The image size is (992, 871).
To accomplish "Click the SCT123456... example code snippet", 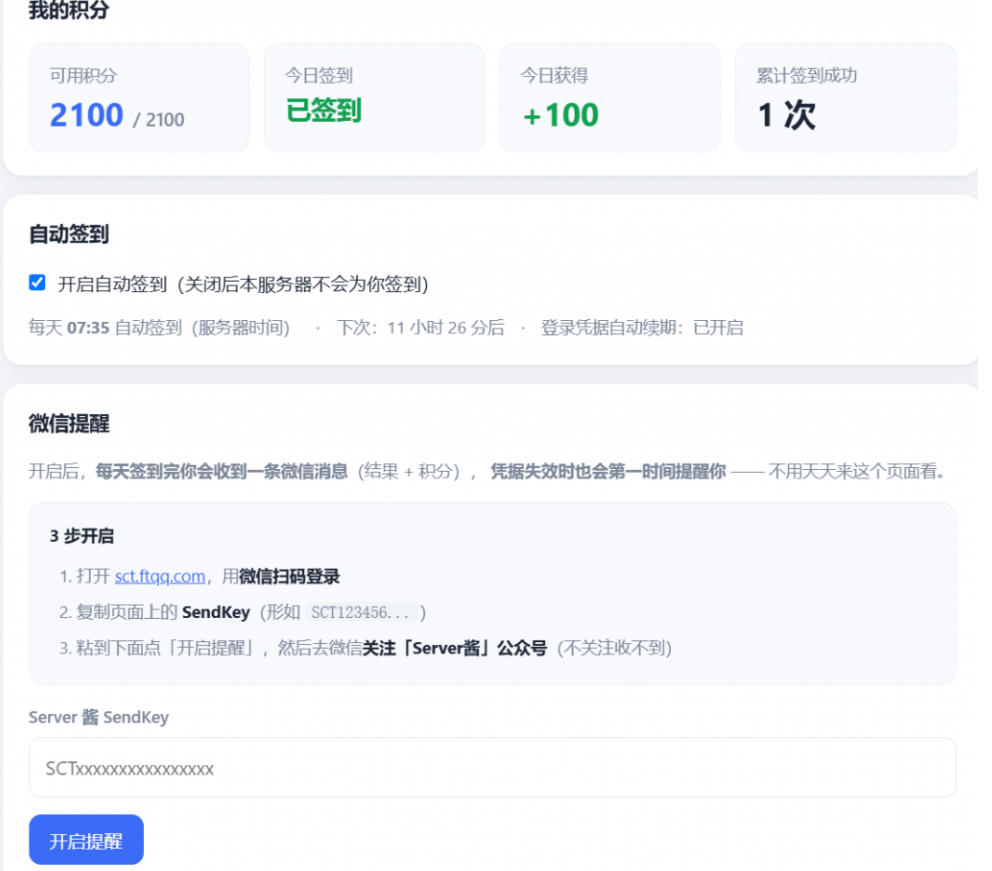I will (360, 612).
